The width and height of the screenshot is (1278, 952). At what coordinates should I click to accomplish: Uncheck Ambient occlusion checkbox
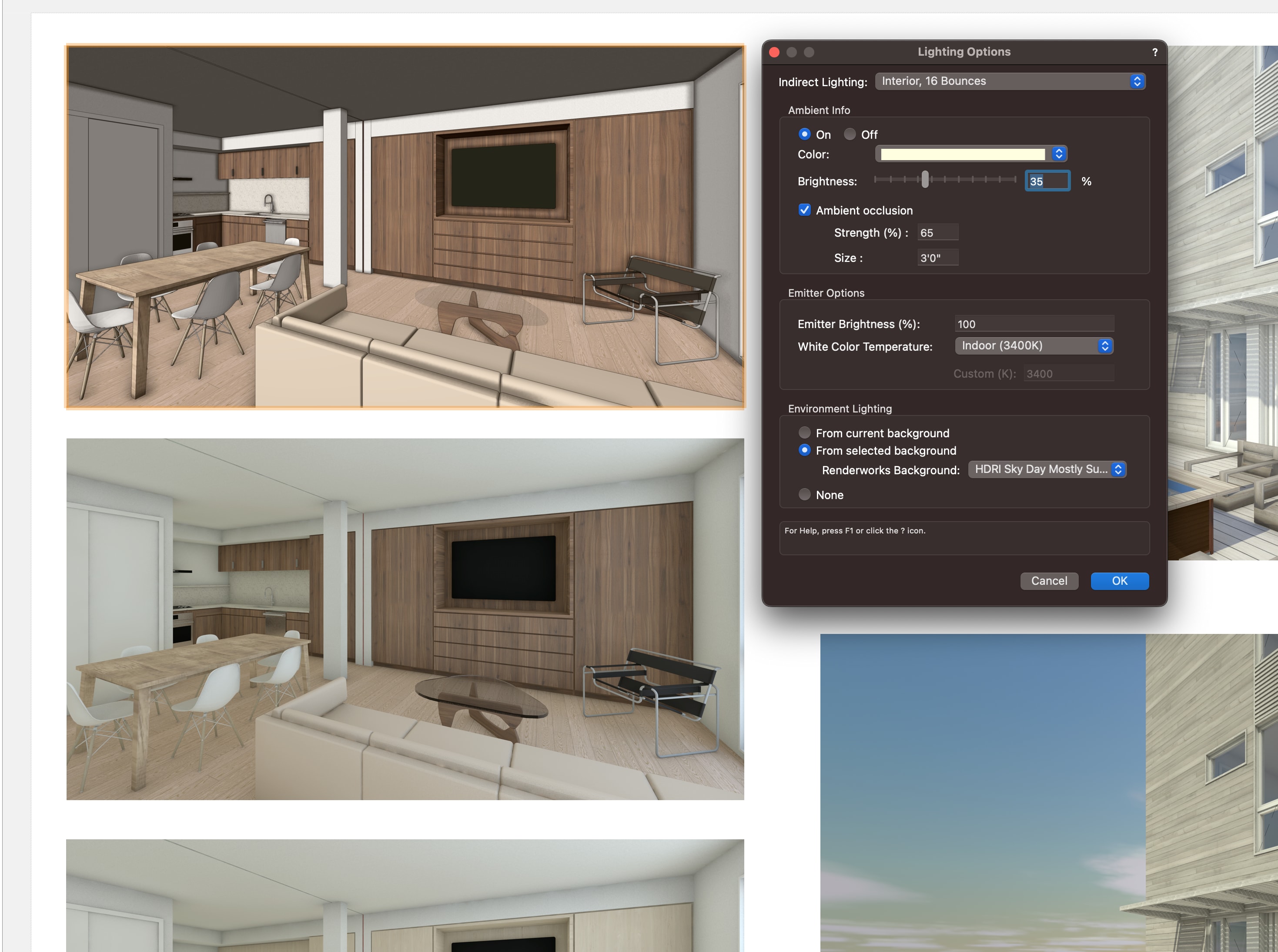point(804,210)
